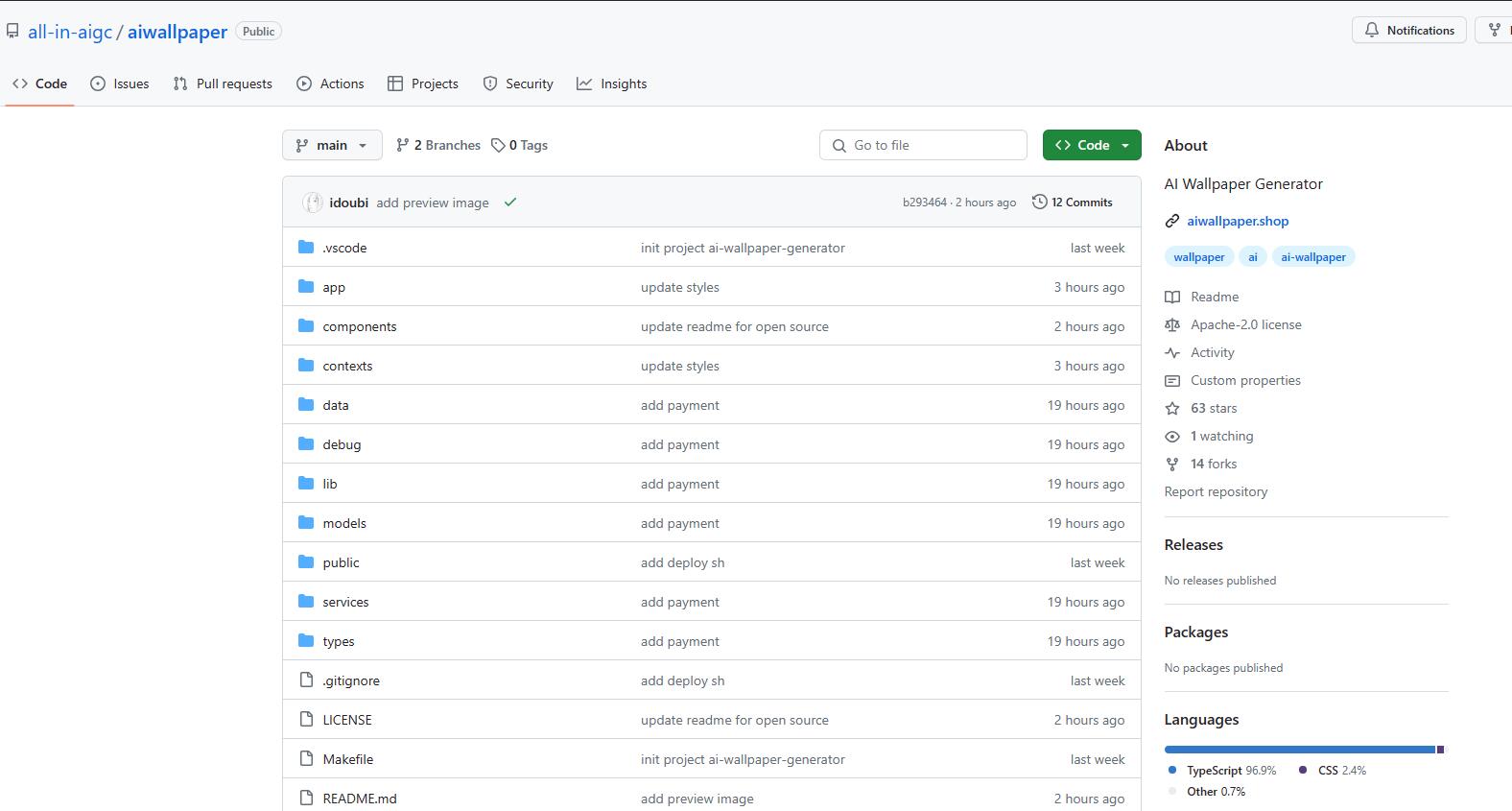Click the languages bar TypeScript segment
1512x811 pixels.
tap(1299, 750)
